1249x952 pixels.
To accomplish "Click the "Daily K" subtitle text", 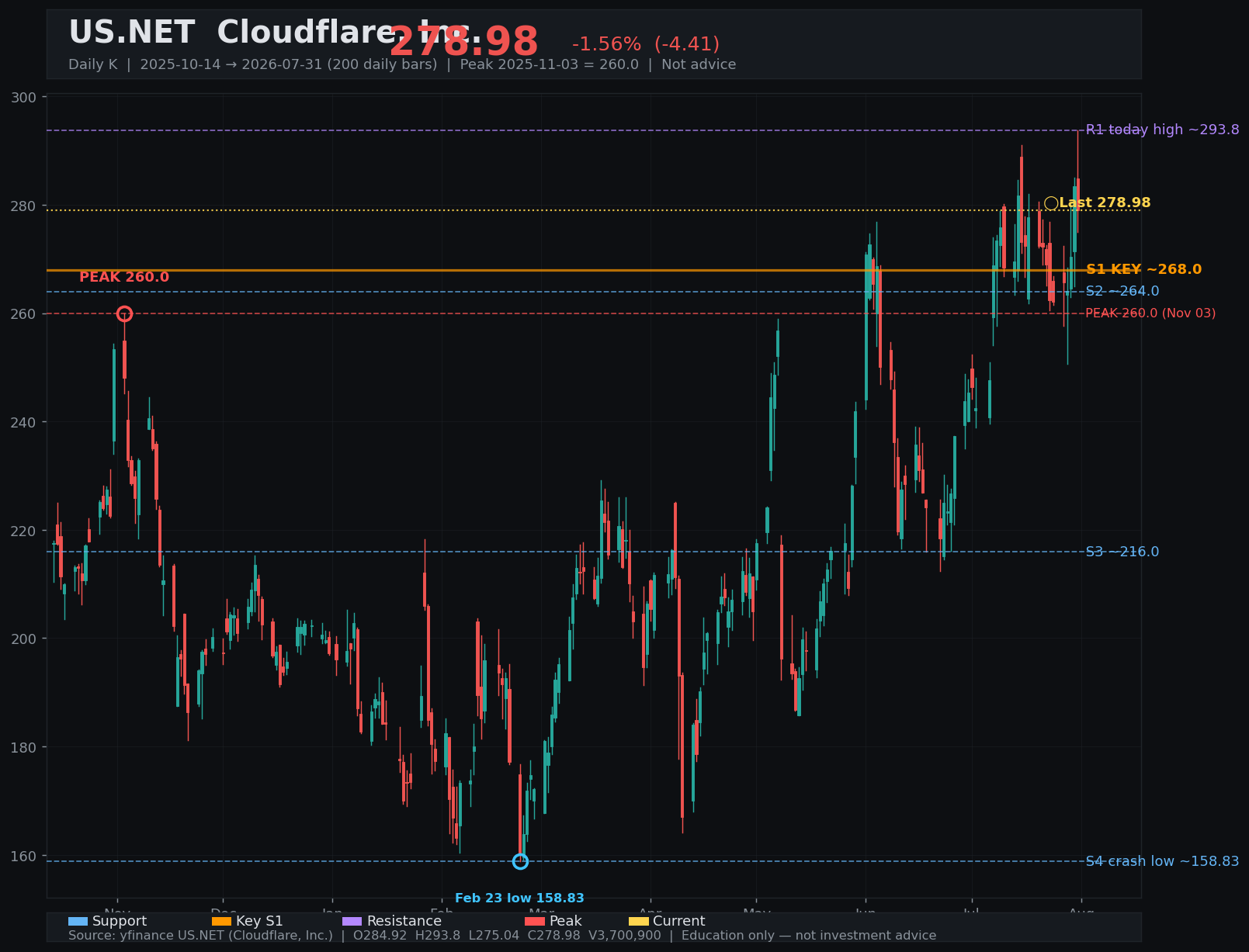I will click(x=93, y=64).
